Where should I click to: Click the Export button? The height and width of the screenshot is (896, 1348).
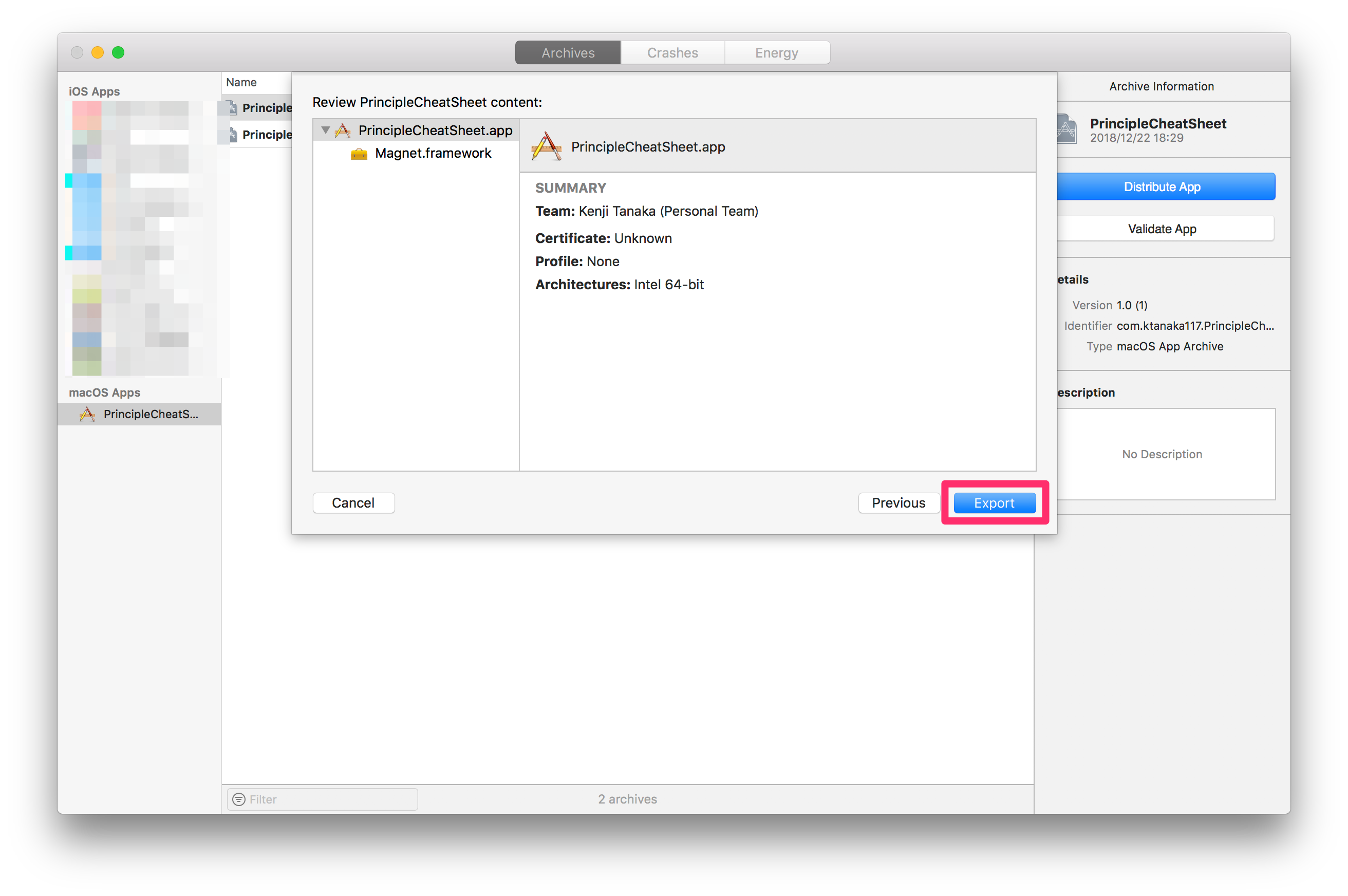(x=994, y=502)
